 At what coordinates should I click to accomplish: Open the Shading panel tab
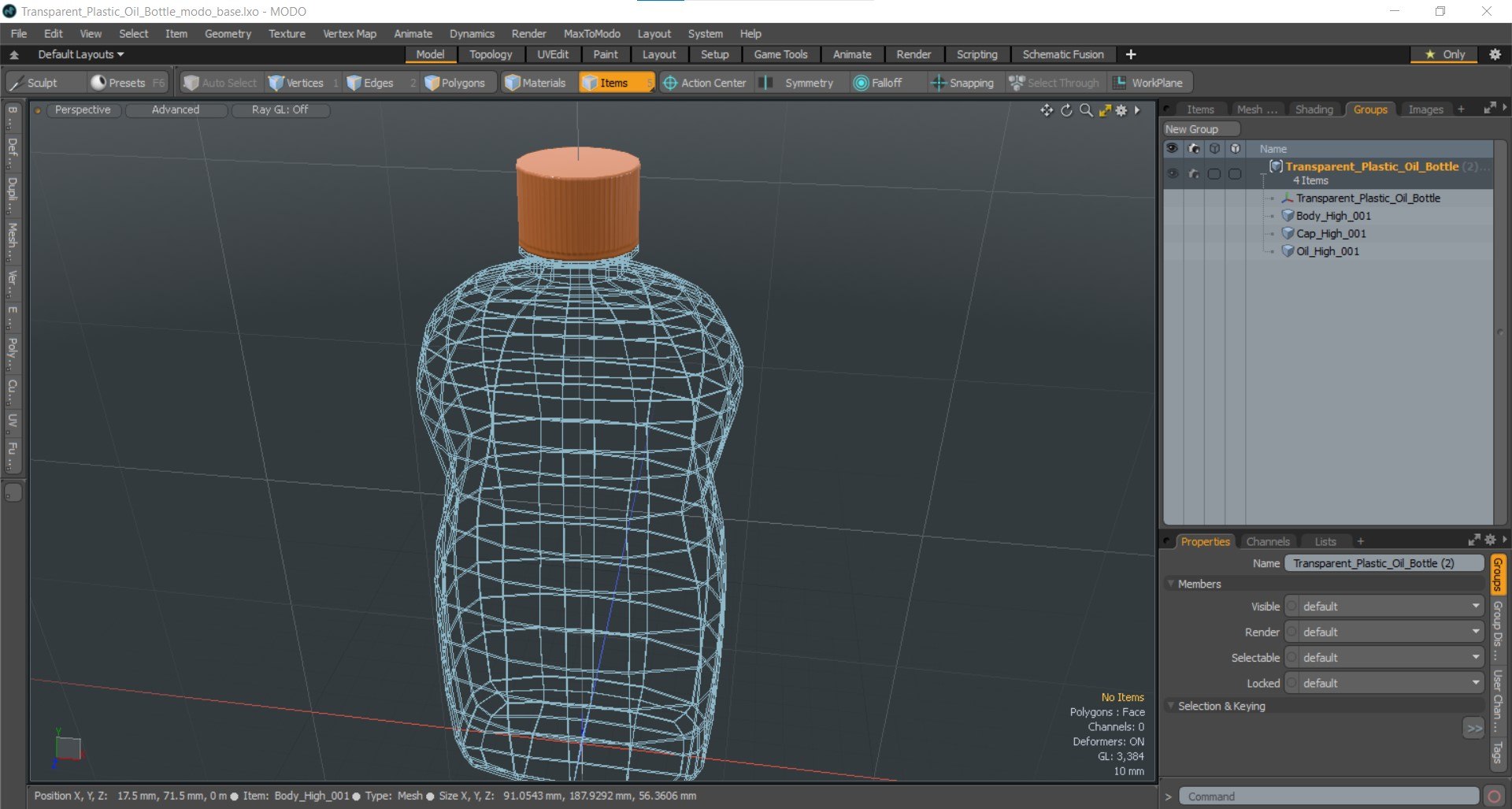1314,109
